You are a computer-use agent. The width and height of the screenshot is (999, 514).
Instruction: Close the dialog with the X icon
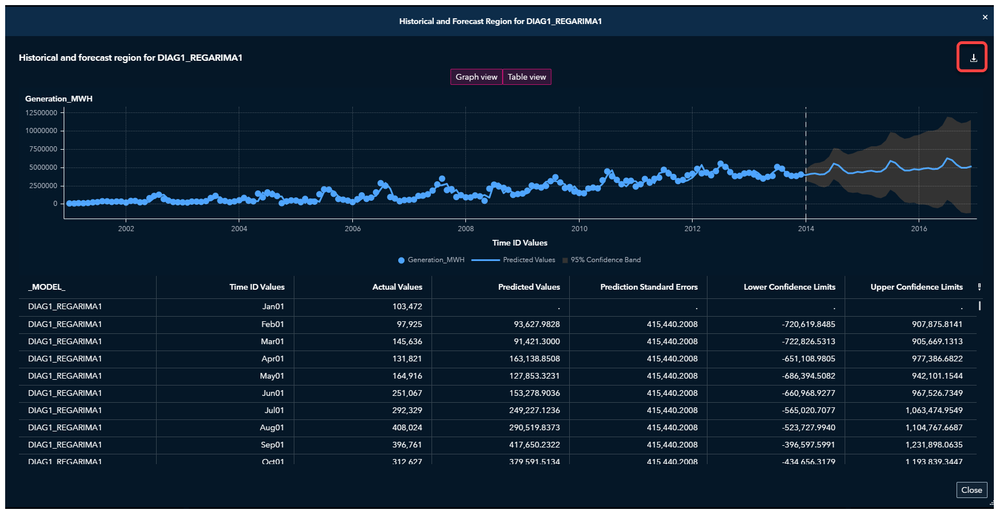click(x=986, y=20)
